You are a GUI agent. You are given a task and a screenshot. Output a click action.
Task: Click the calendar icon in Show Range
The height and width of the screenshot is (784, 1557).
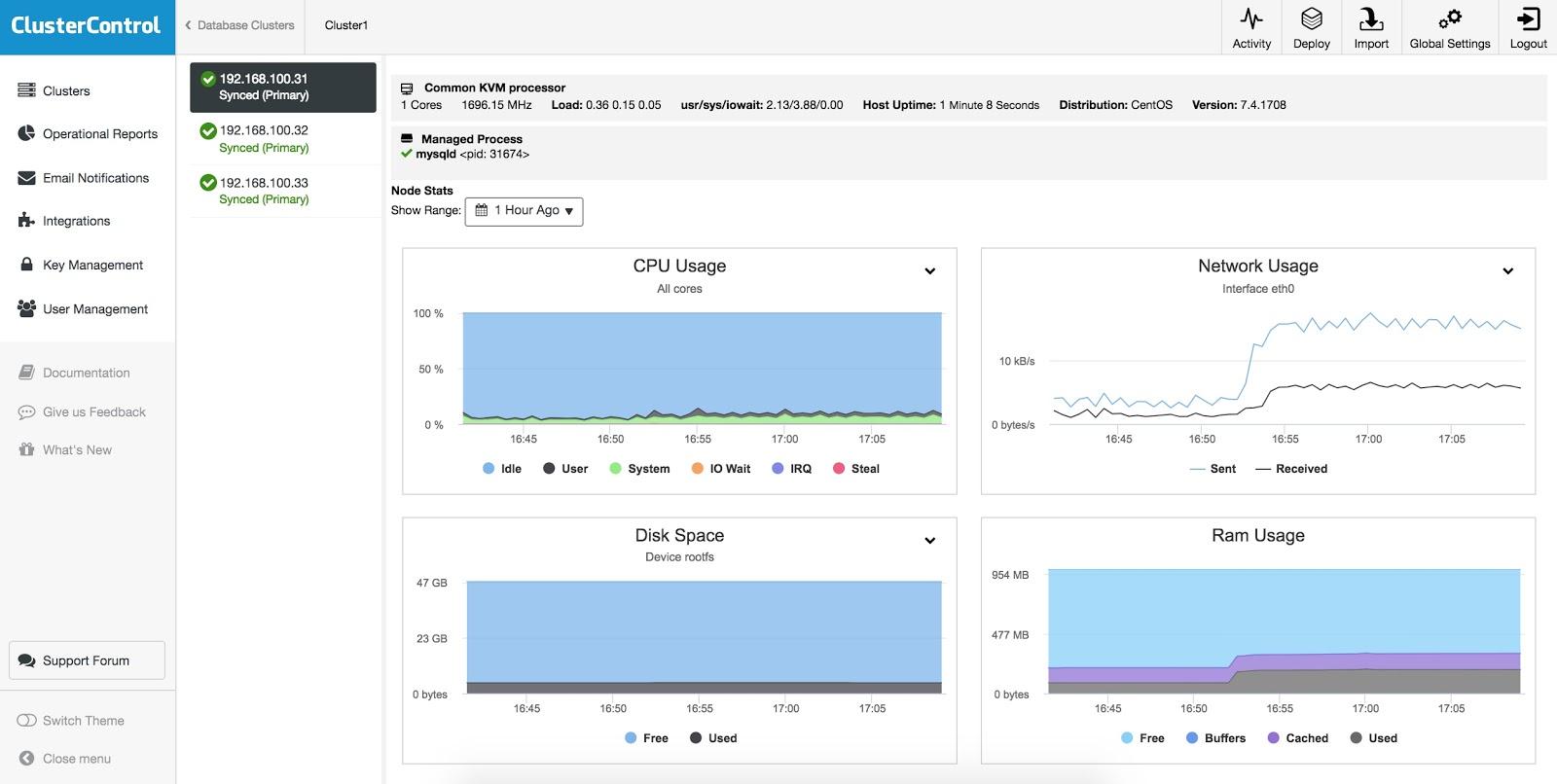481,210
